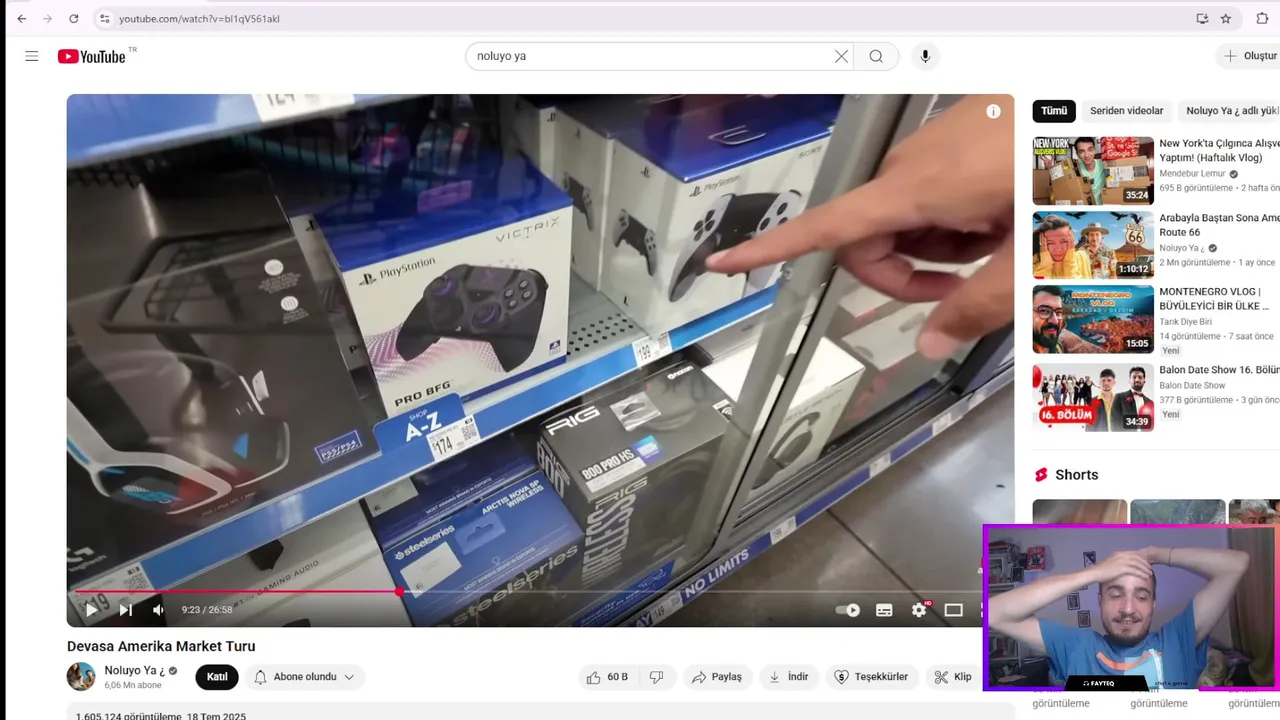
Task: Dislike the video
Action: (x=656, y=677)
